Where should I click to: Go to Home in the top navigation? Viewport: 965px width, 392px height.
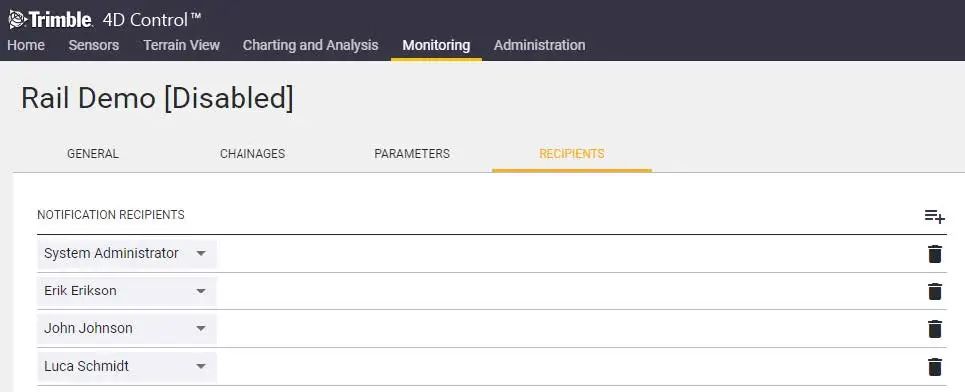click(x=26, y=45)
